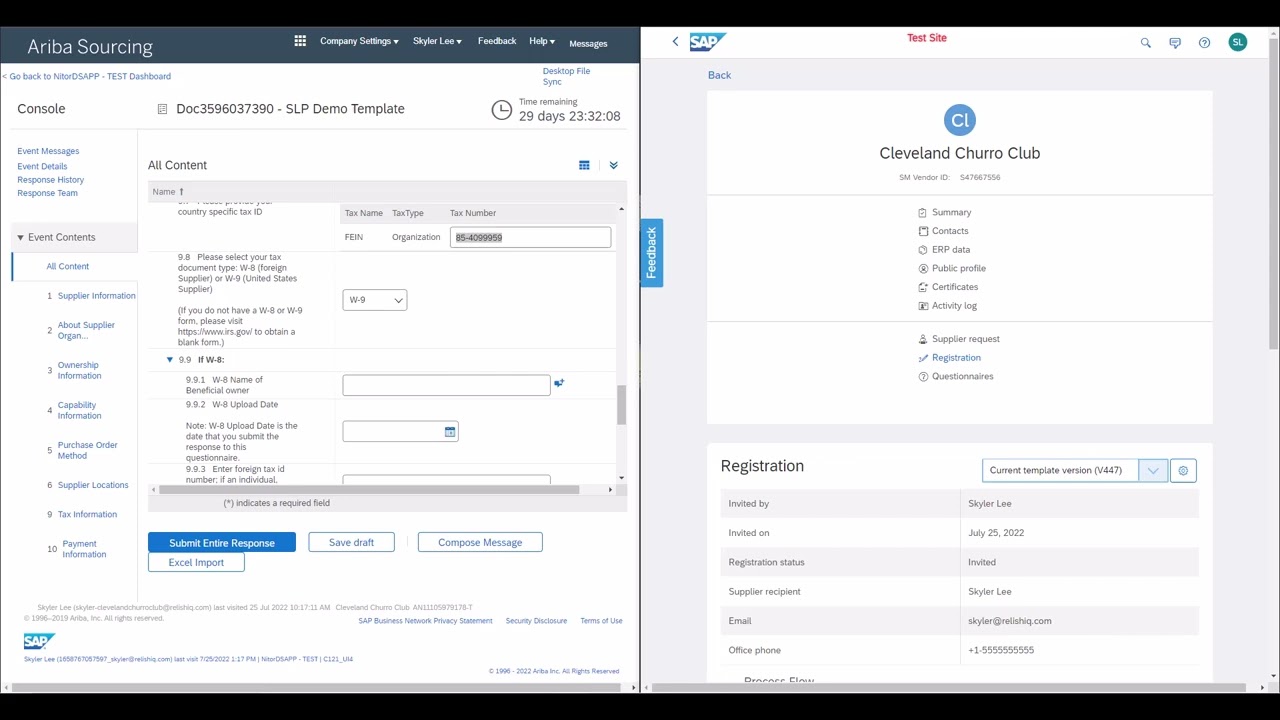The image size is (1280, 720).
Task: Click Submit Entire Response button
Action: point(222,543)
